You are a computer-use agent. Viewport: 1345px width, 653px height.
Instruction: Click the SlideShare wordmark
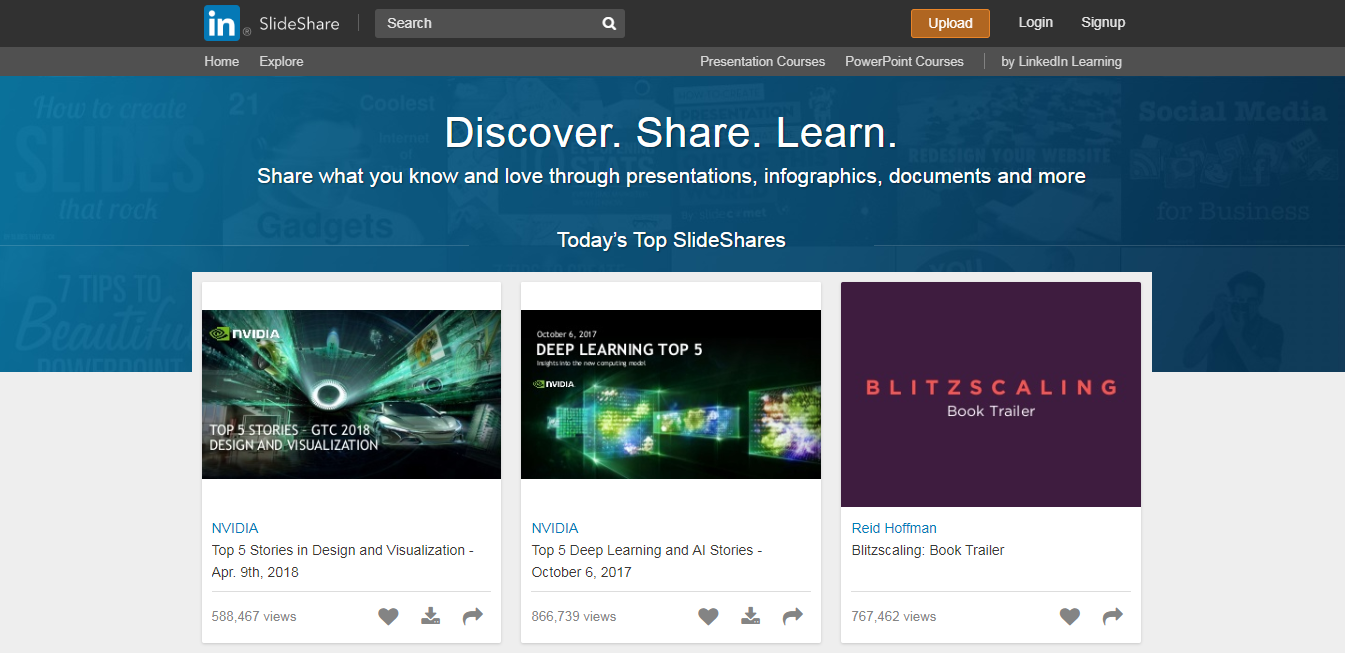299,23
